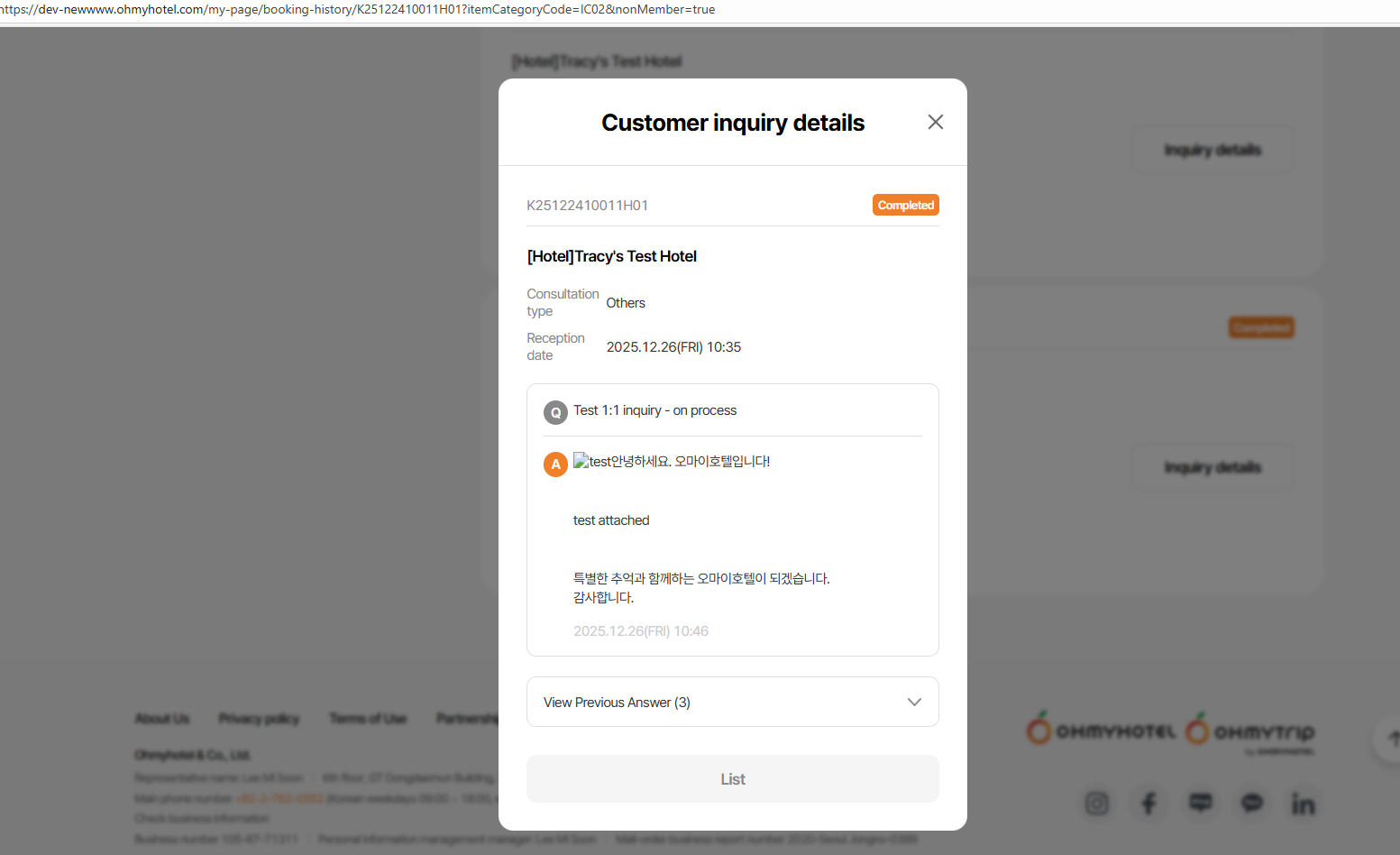Open the Facebook footer icon
1400x855 pixels.
[x=1148, y=803]
